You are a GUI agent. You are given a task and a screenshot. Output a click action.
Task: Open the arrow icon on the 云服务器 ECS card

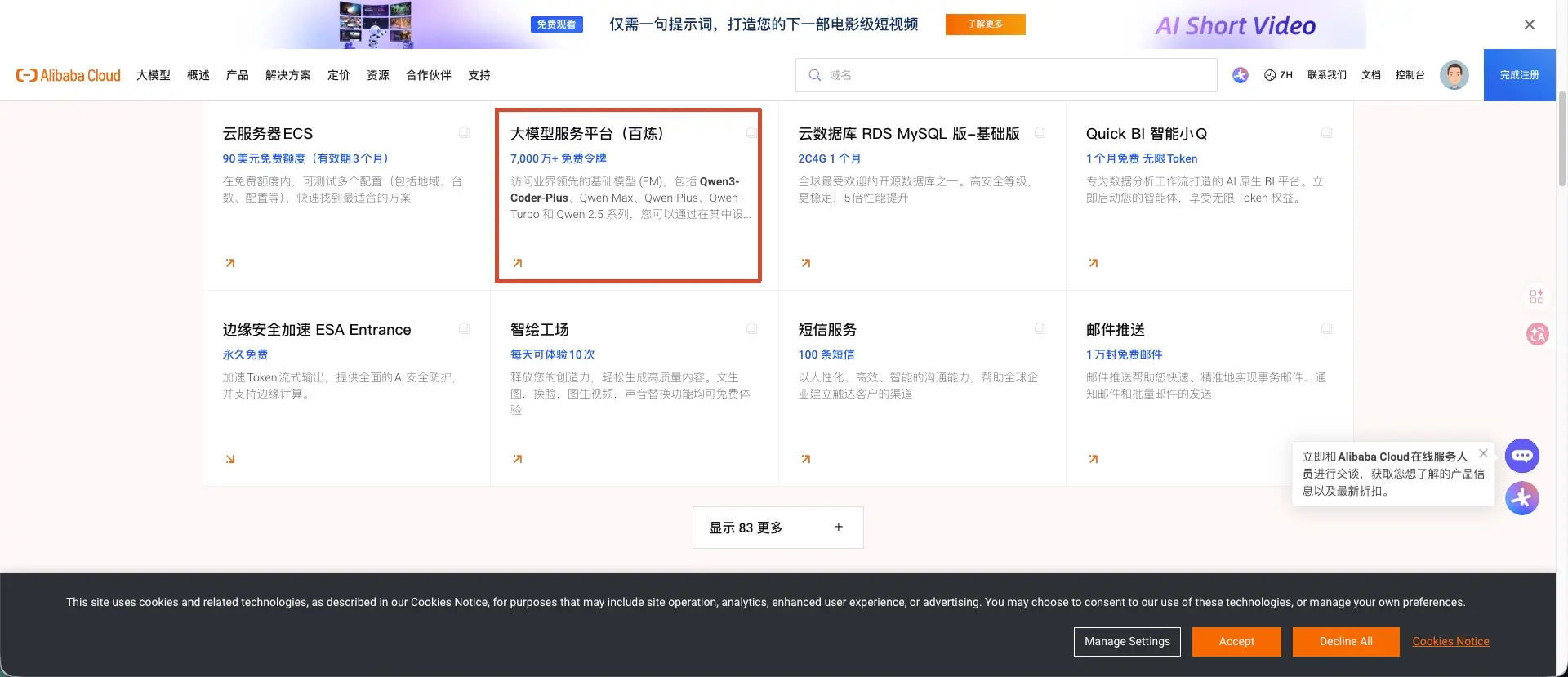click(230, 263)
